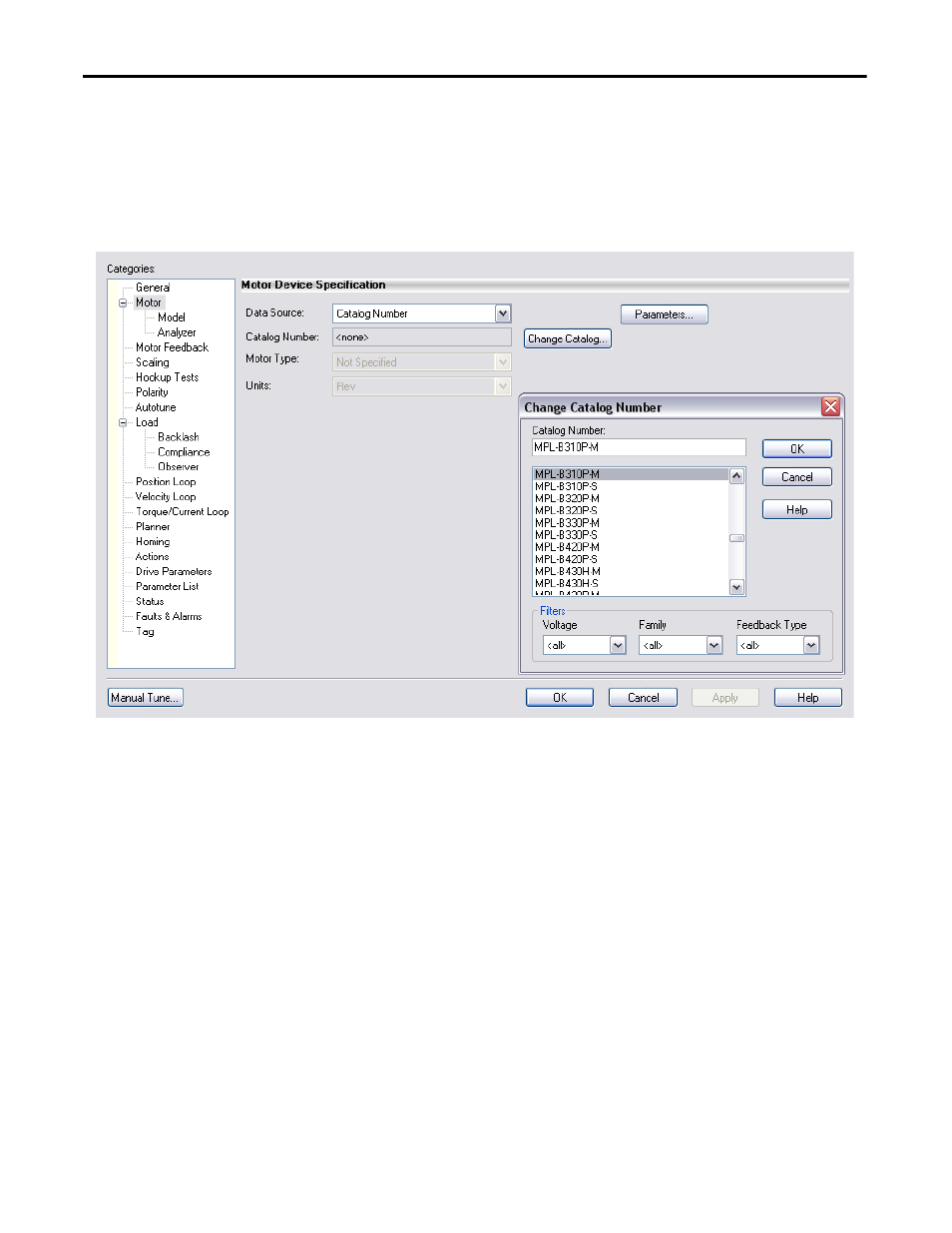Viewport: 952px width, 1233px height.
Task: Select MPL-B420P-M in the catalog list
Action: tap(631, 547)
